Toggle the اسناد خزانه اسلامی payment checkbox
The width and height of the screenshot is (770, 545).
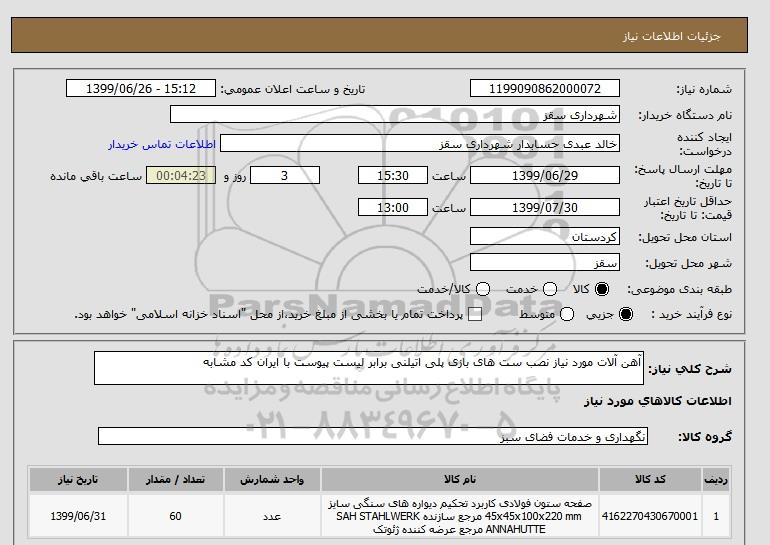pos(475,314)
